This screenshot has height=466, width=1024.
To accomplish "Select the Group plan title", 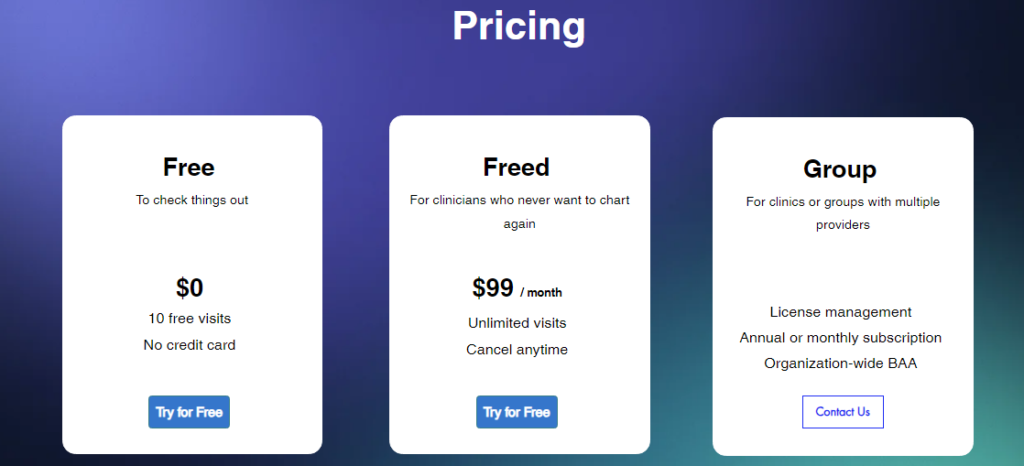I will click(x=840, y=169).
